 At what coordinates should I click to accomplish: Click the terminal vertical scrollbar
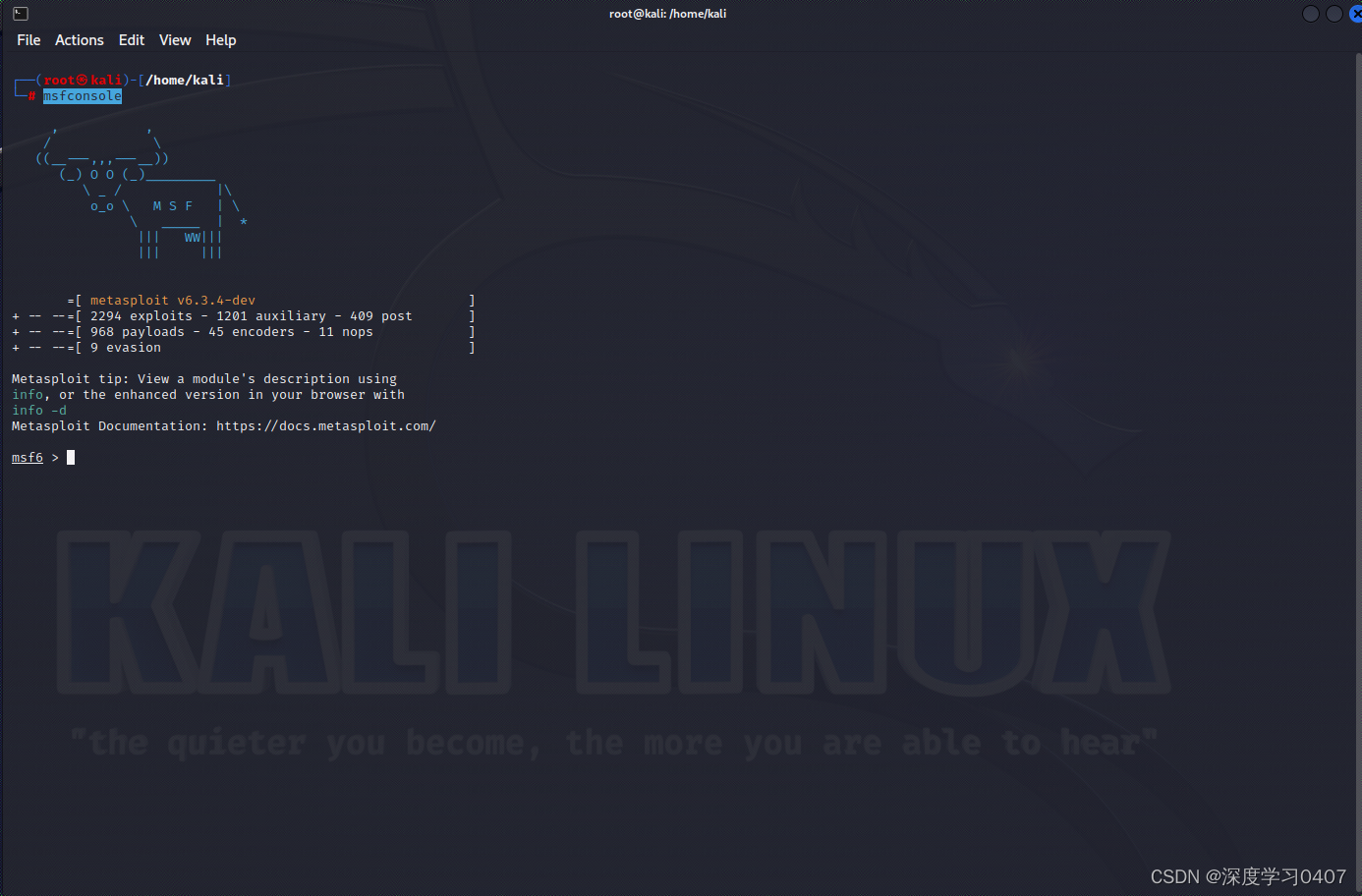pos(1358,472)
